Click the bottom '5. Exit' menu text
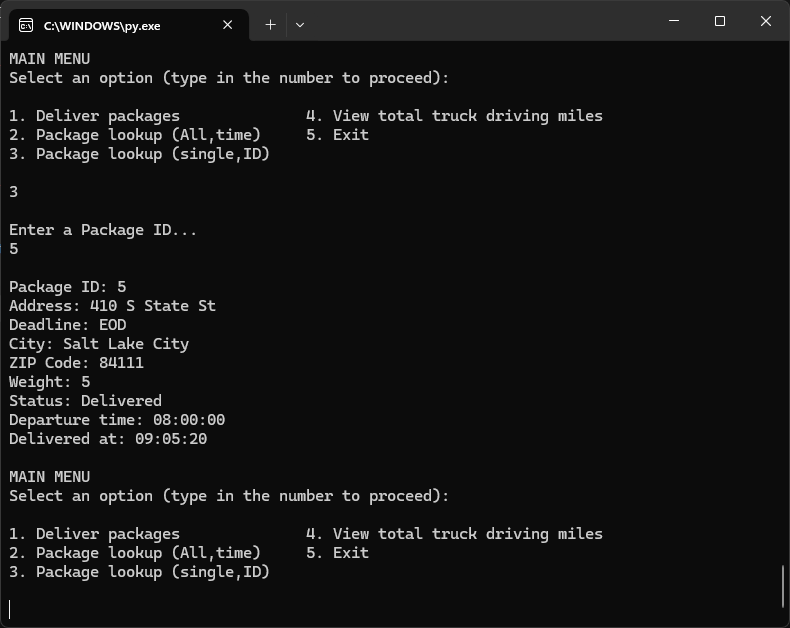 [337, 553]
